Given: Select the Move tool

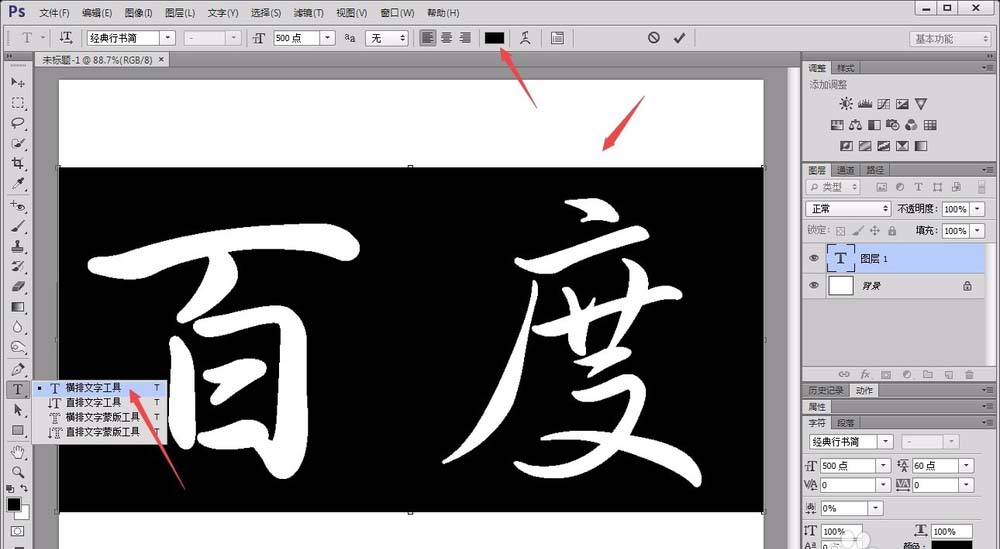Looking at the screenshot, I should click(x=17, y=82).
